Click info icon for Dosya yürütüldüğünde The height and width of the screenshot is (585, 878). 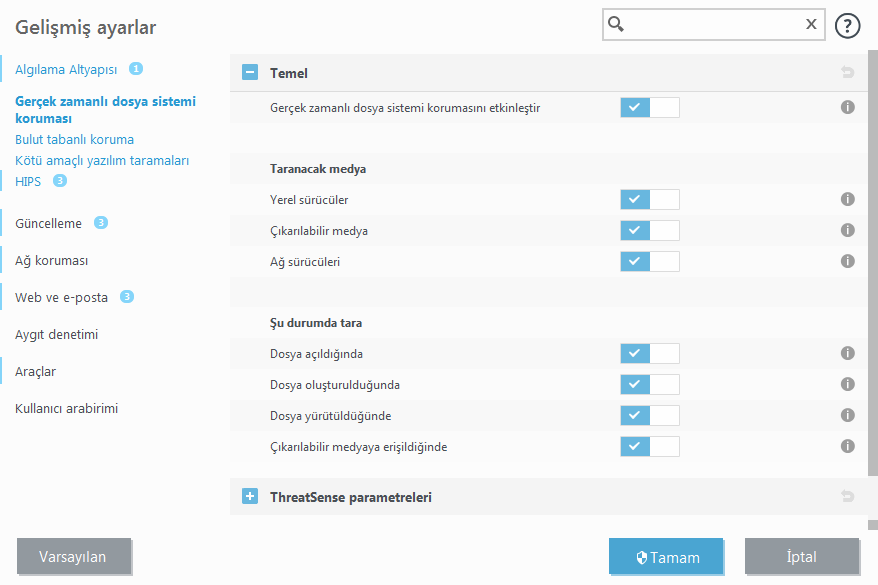(x=848, y=415)
